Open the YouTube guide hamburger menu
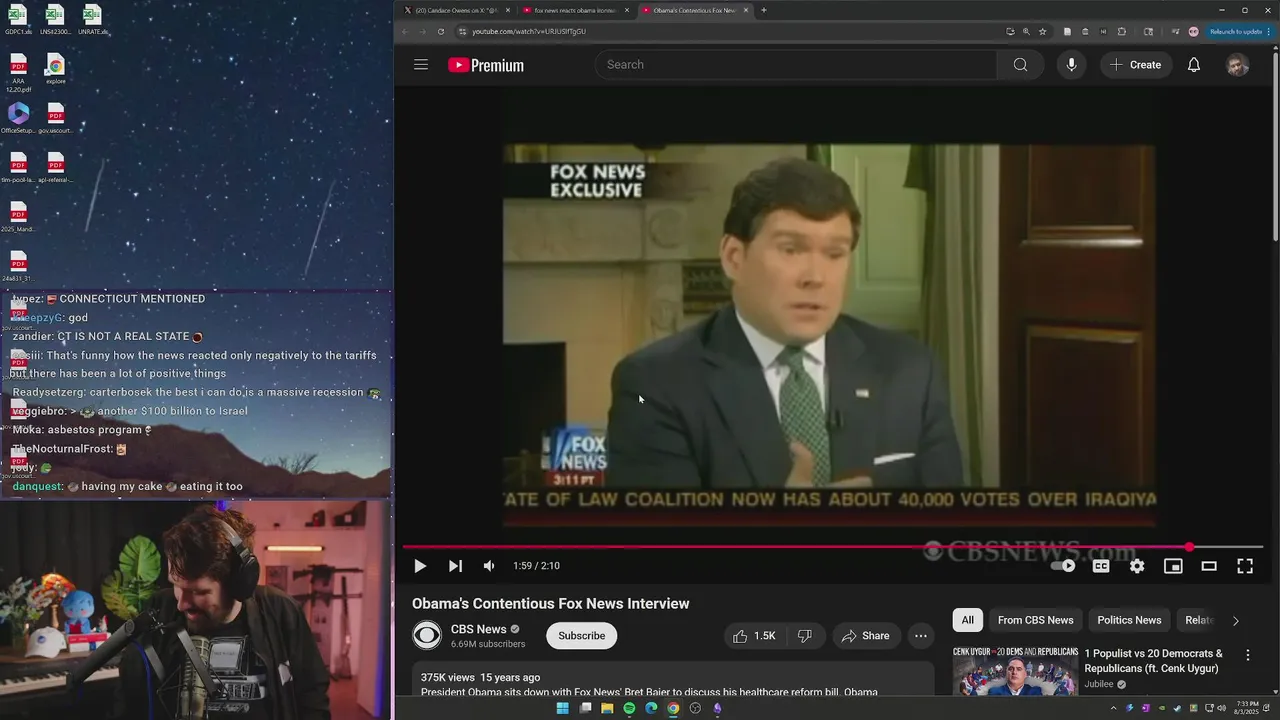Viewport: 1280px width, 720px height. coord(421,65)
